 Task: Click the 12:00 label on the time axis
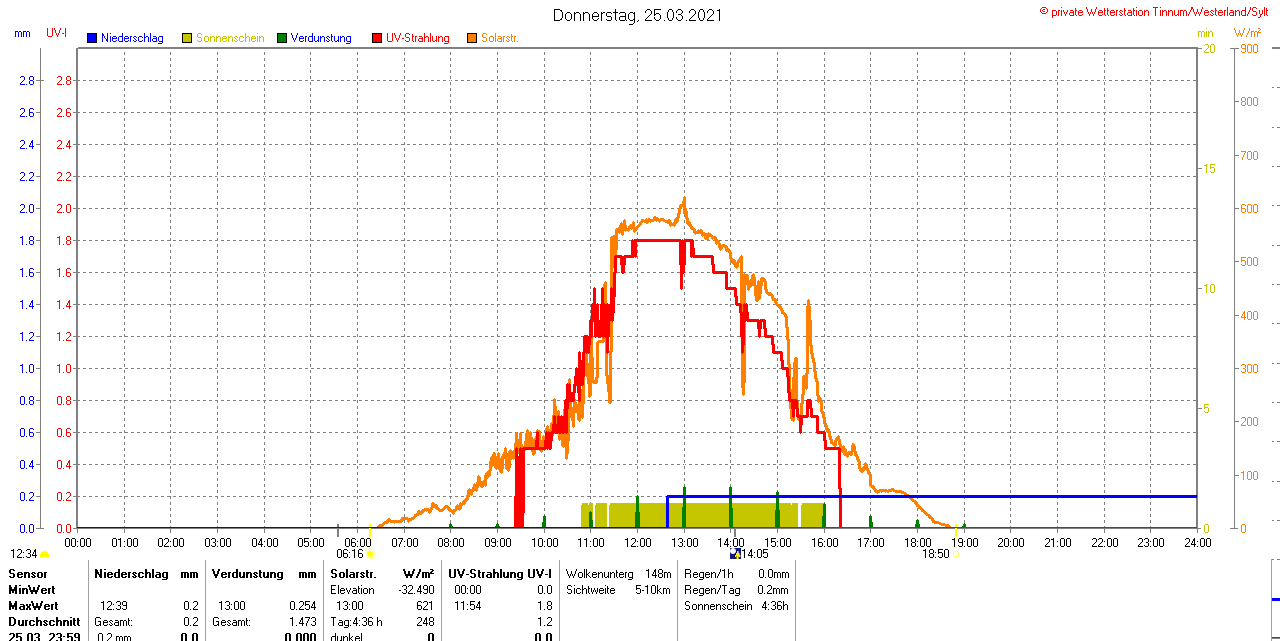click(x=638, y=542)
